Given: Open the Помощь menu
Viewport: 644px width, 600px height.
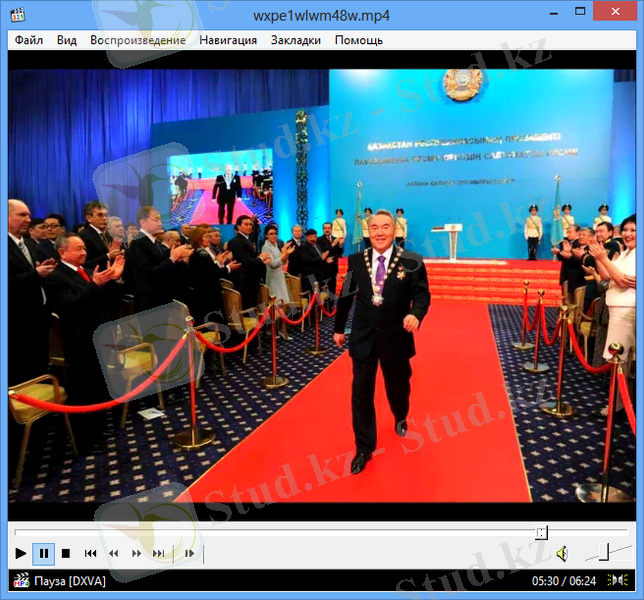Looking at the screenshot, I should tap(358, 40).
